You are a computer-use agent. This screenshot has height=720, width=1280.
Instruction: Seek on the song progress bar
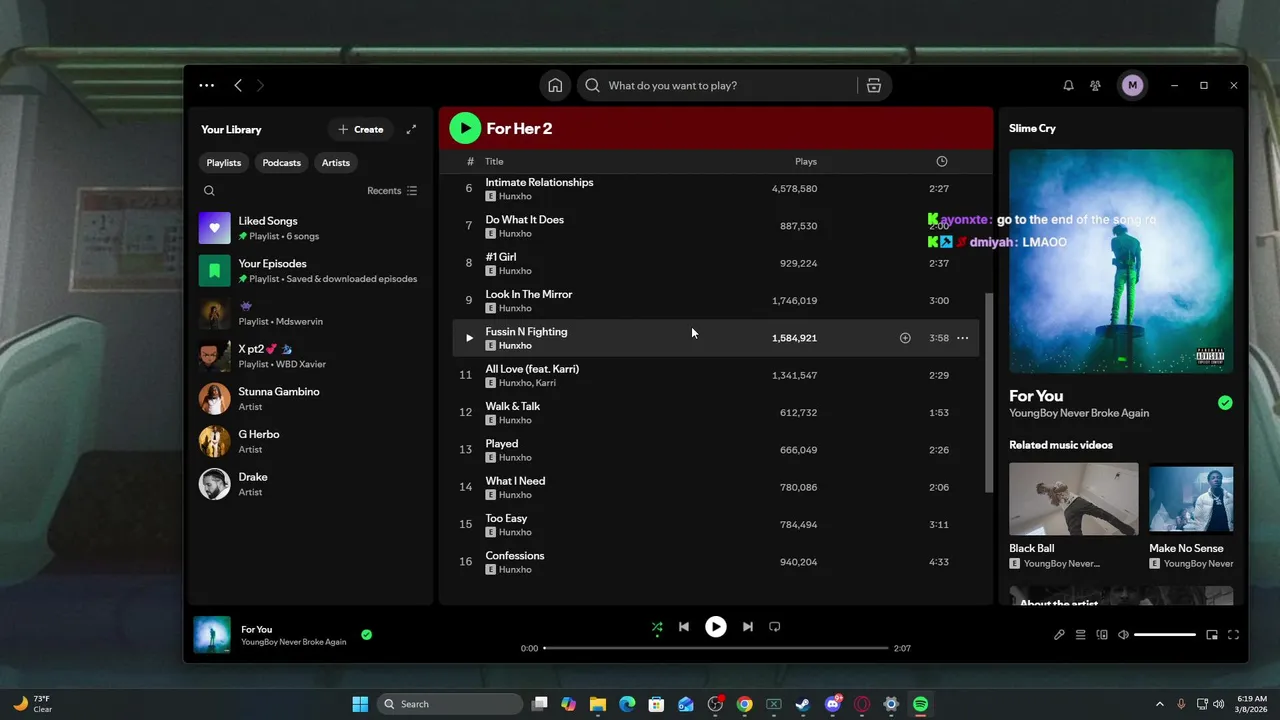(716, 648)
